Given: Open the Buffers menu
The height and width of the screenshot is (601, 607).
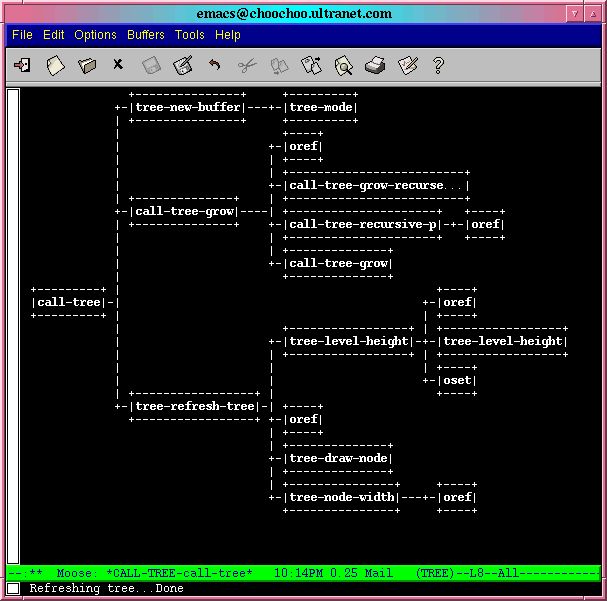Looking at the screenshot, I should coord(146,35).
